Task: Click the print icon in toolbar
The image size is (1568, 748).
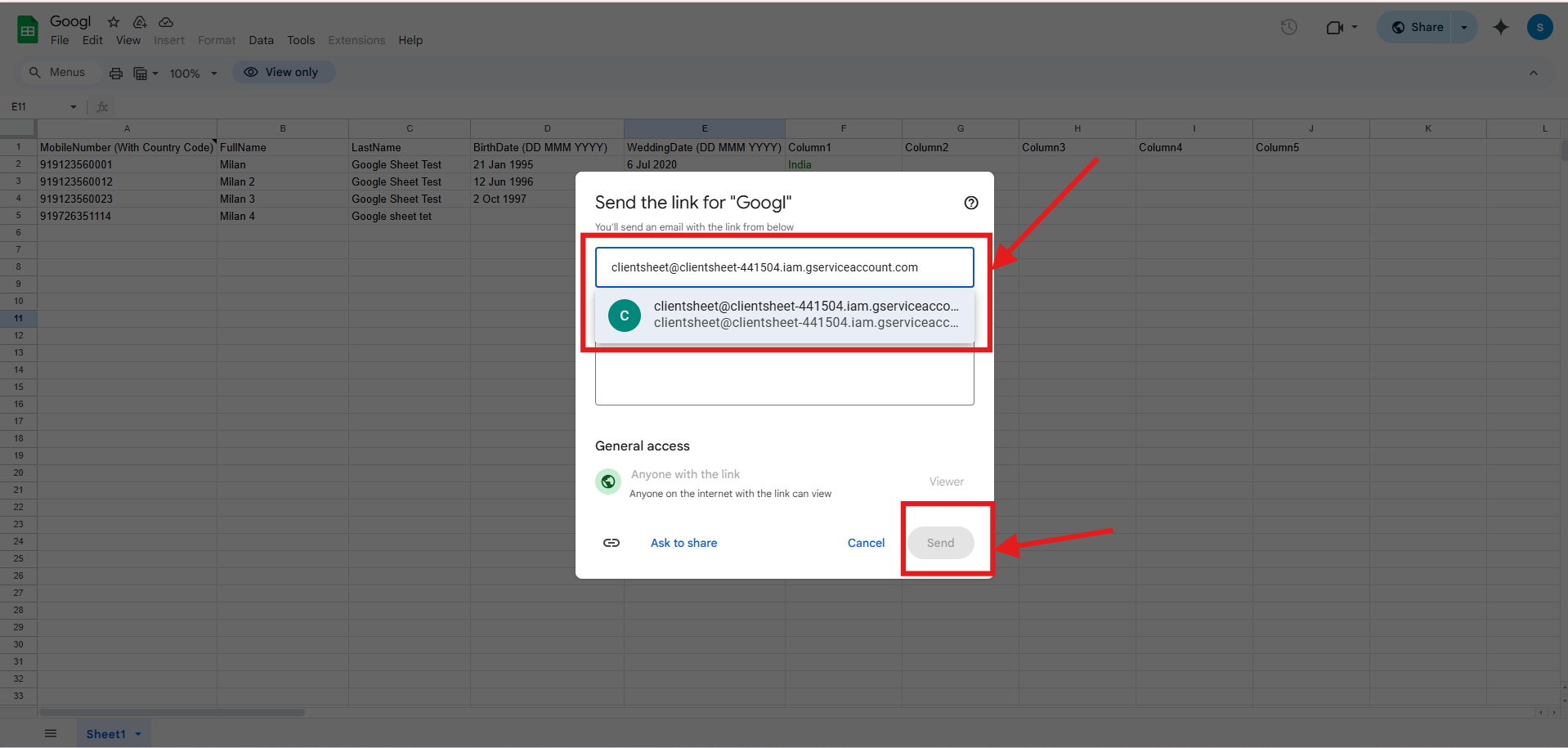Action: pos(116,74)
